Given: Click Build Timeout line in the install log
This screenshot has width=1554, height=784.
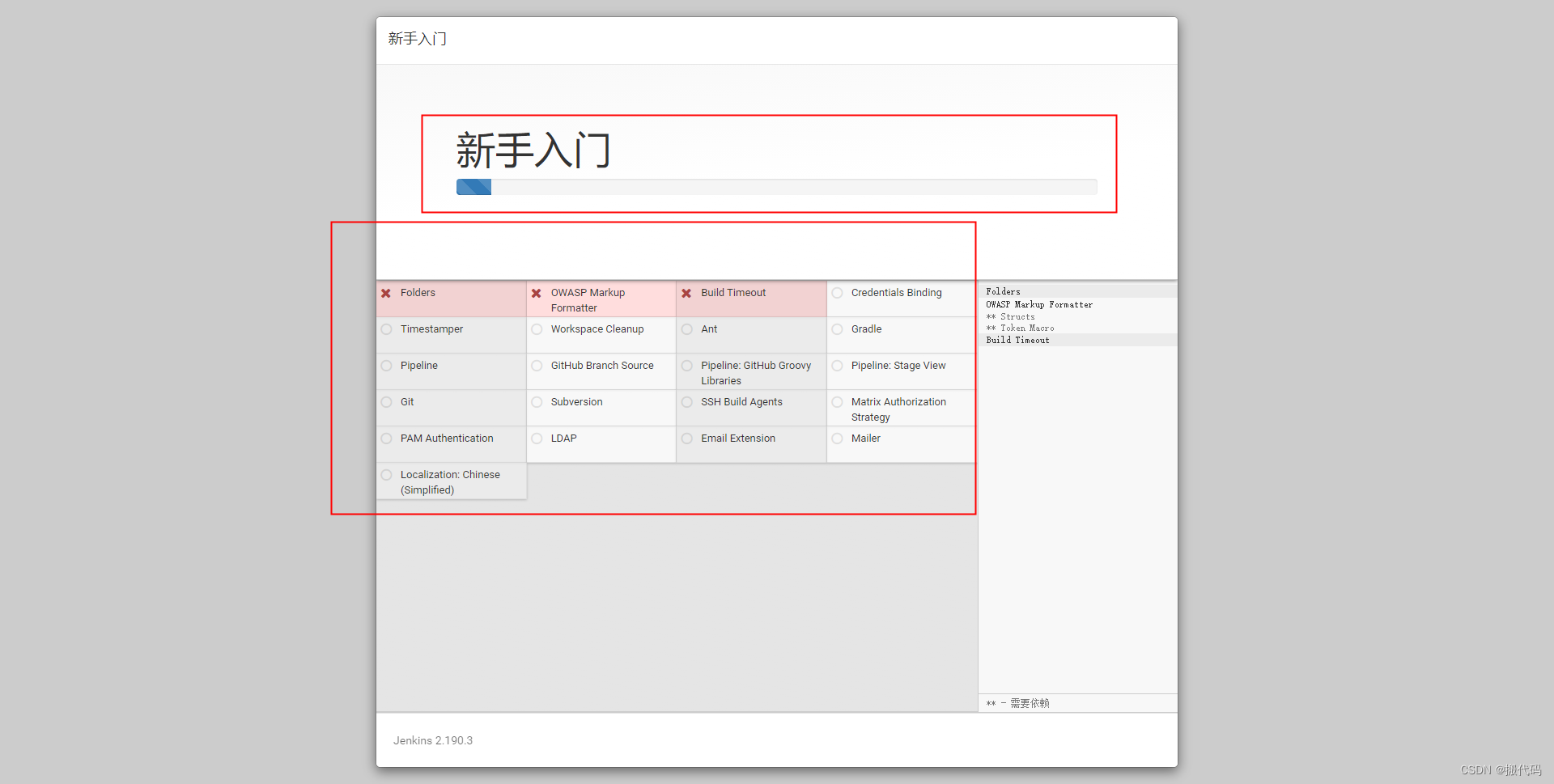Looking at the screenshot, I should 1017,341.
